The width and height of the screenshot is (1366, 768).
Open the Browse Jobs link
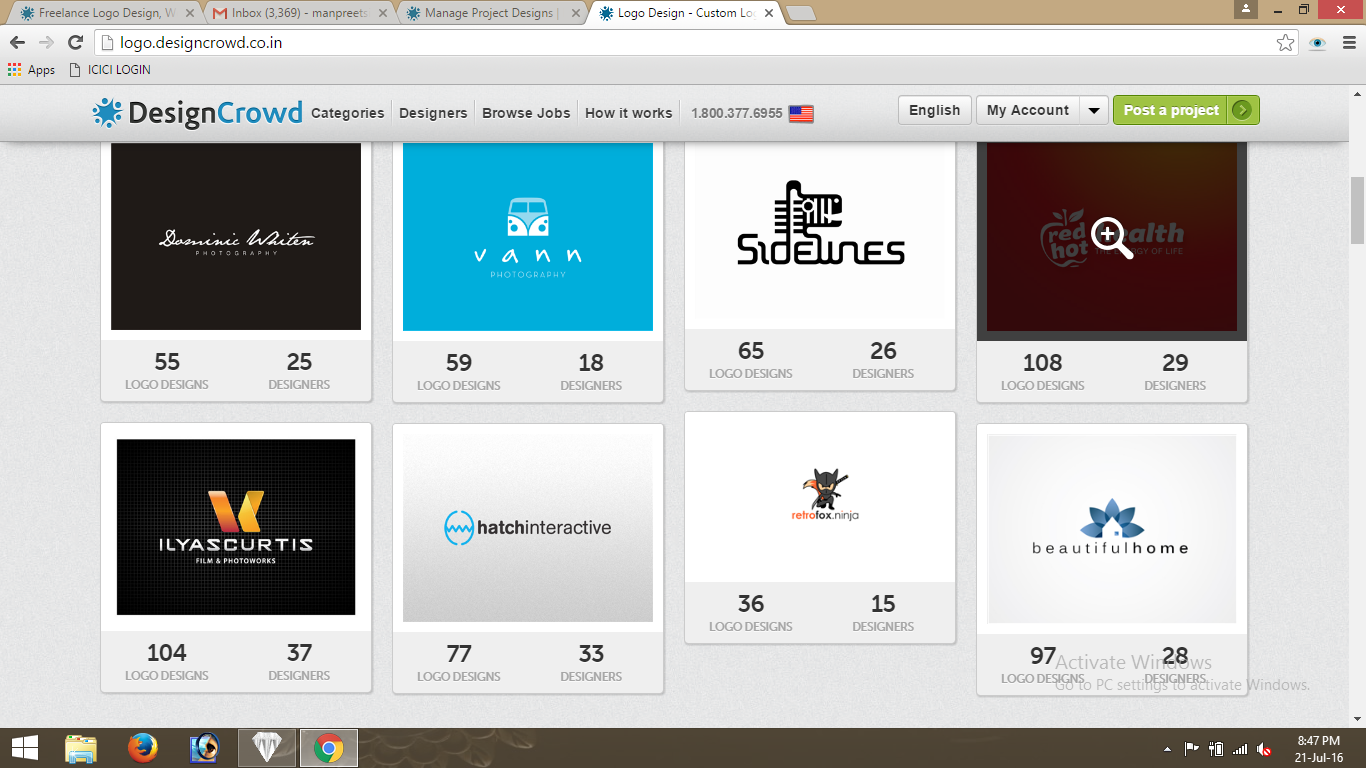[526, 113]
